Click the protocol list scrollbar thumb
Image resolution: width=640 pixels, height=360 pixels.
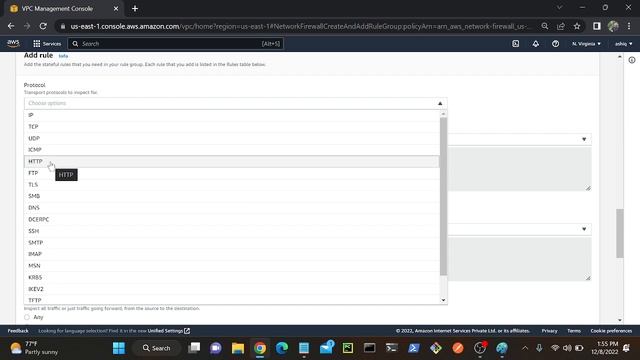pos(443,196)
